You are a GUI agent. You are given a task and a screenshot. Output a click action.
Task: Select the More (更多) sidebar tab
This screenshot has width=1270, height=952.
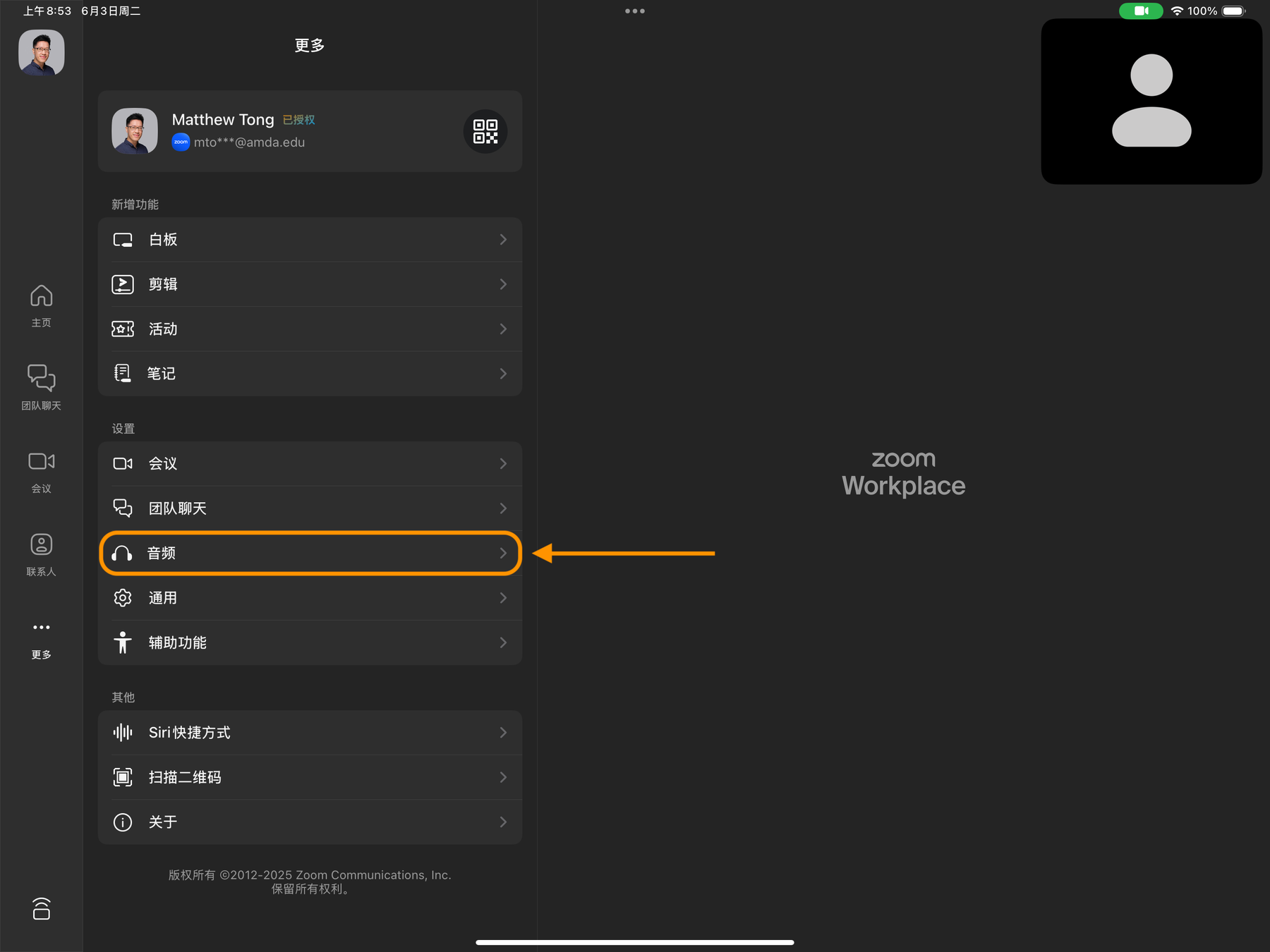pos(41,637)
